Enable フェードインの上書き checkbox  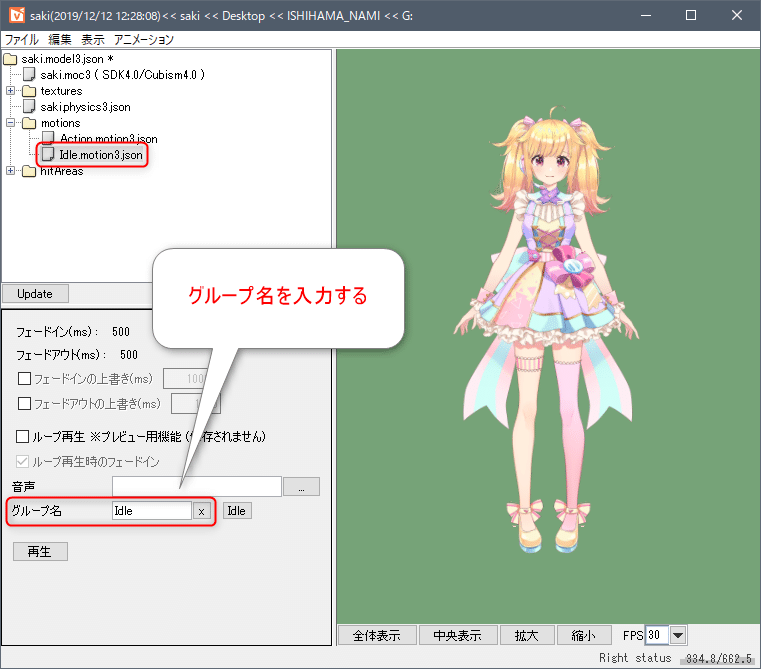[x=24, y=379]
